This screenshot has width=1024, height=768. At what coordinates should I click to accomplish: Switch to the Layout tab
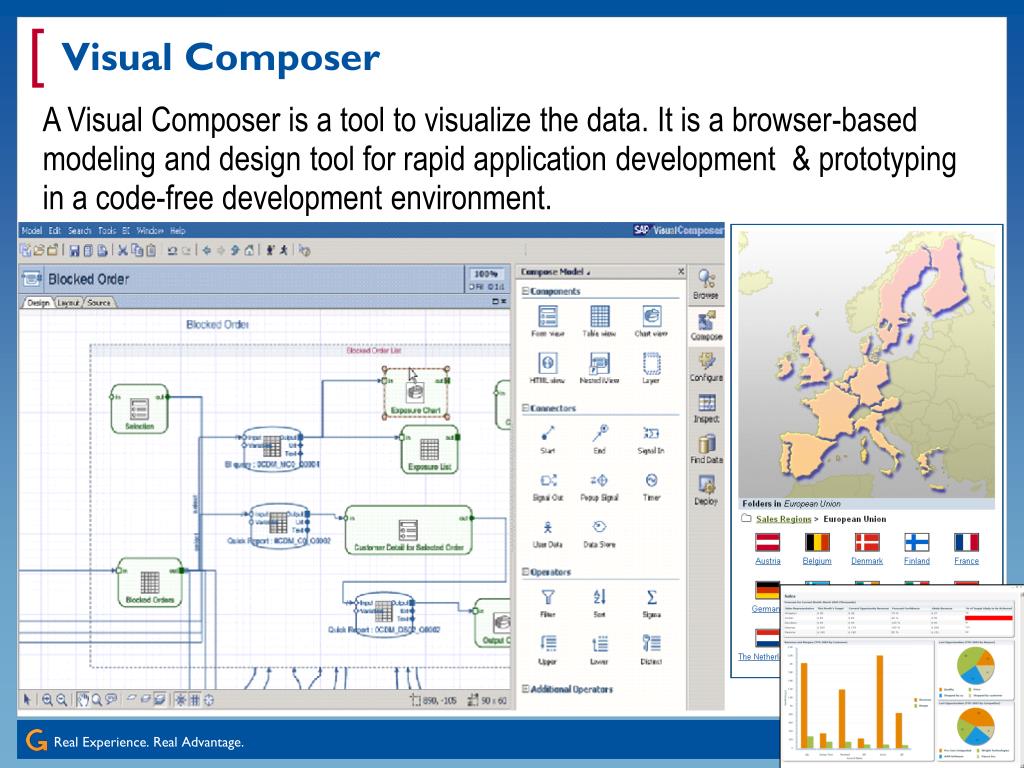coord(68,303)
